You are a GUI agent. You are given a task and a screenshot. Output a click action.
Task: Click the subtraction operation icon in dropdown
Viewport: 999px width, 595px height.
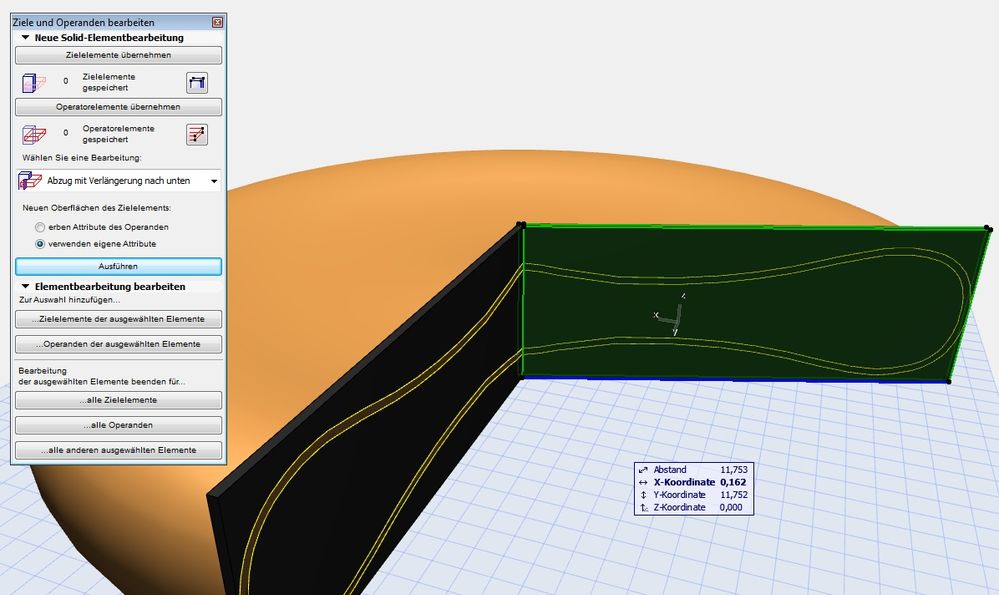pyautogui.click(x=30, y=181)
